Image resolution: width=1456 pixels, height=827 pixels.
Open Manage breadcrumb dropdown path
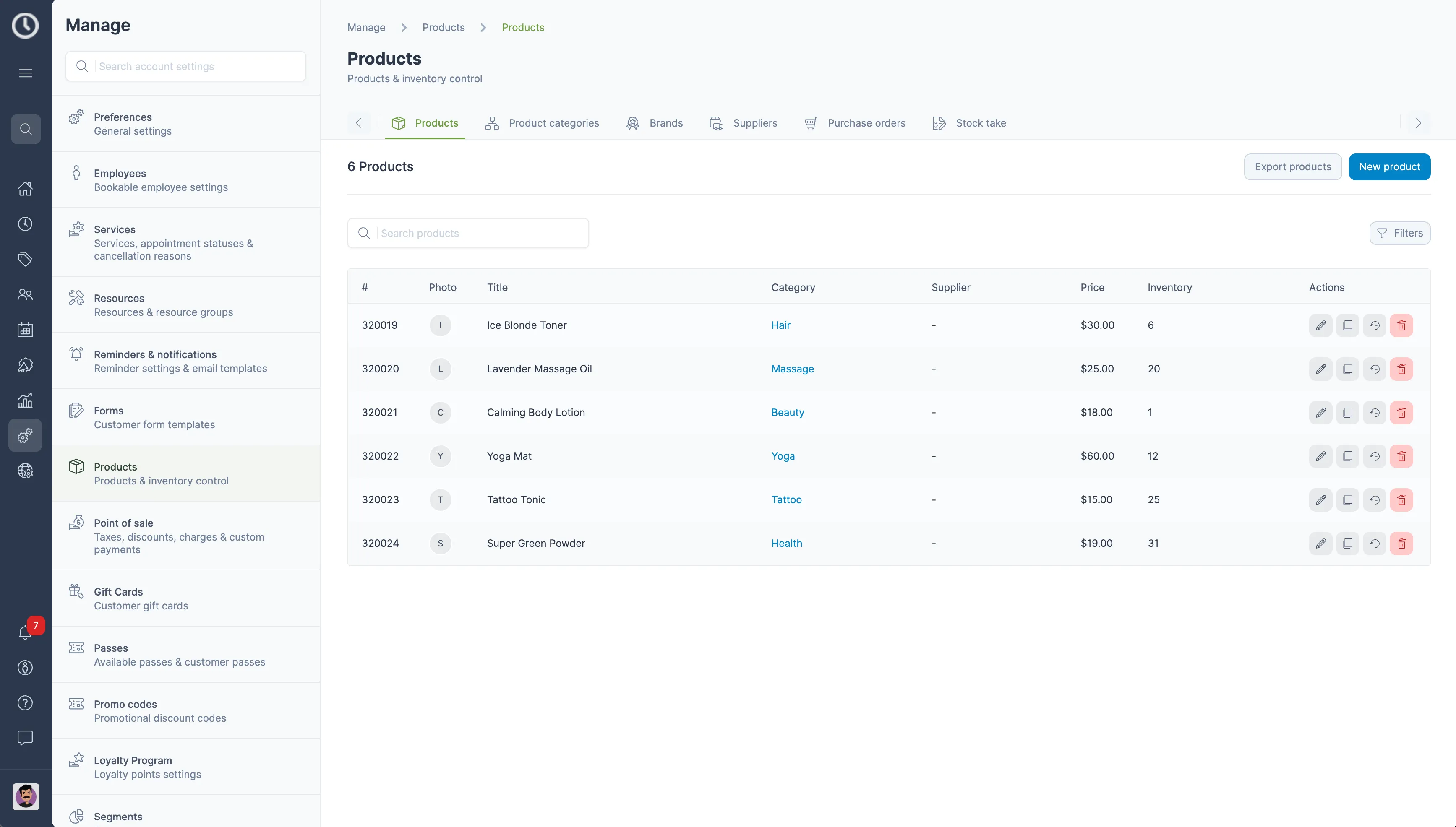(366, 27)
